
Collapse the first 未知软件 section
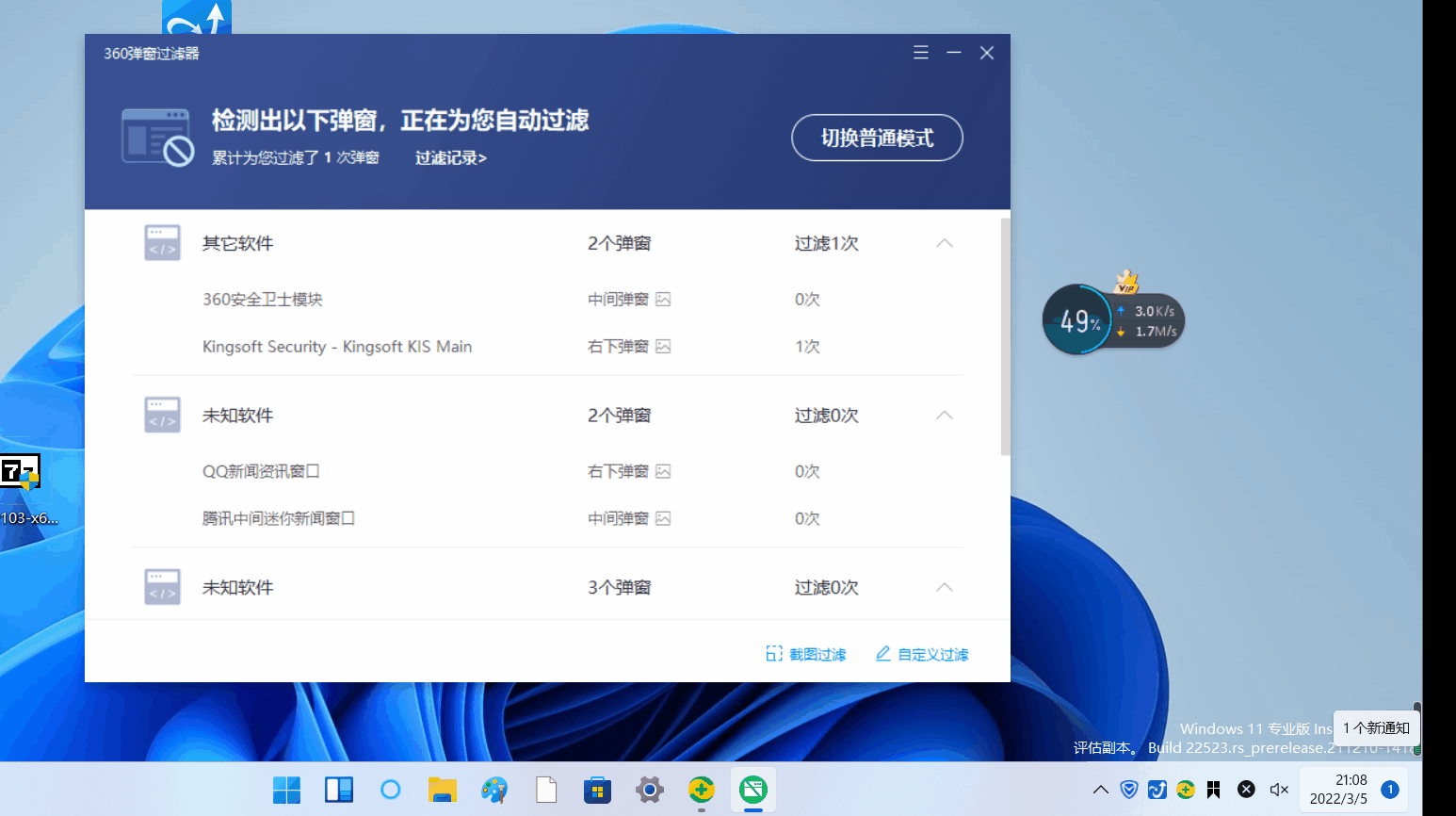click(944, 415)
